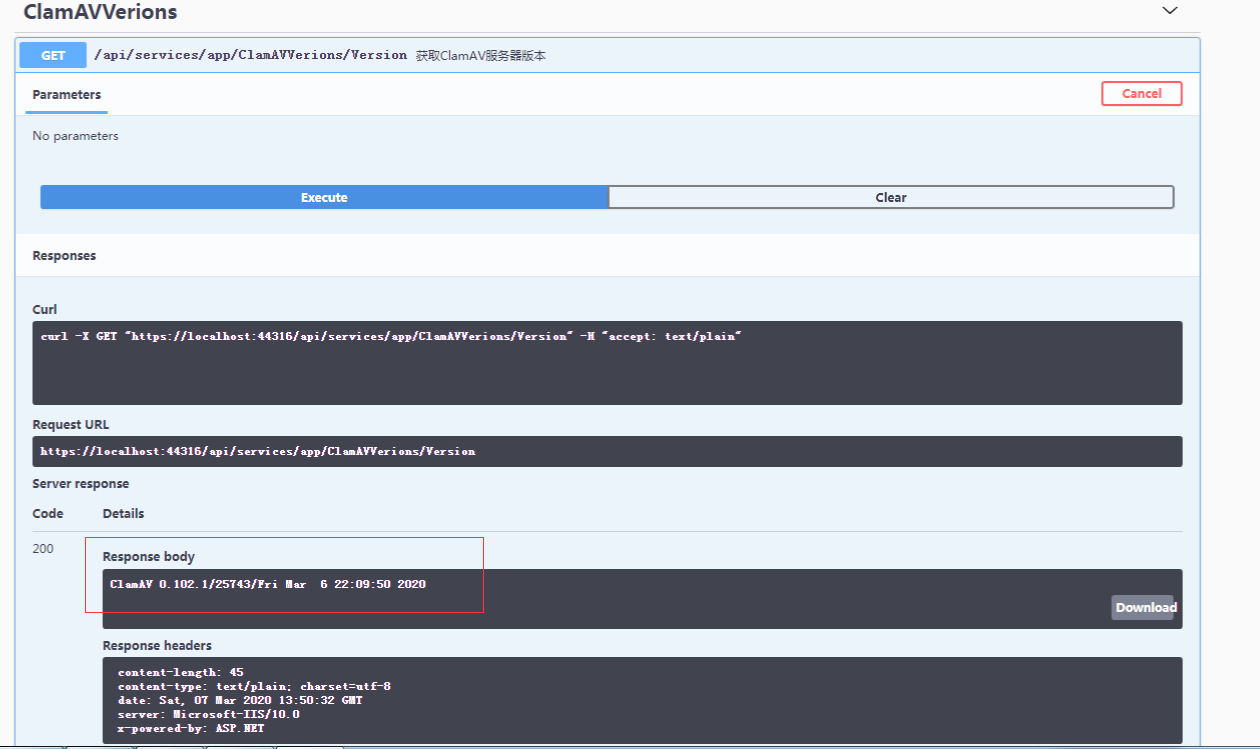Click the 200 response status code
Image resolution: width=1260 pixels, height=749 pixels.
click(43, 549)
